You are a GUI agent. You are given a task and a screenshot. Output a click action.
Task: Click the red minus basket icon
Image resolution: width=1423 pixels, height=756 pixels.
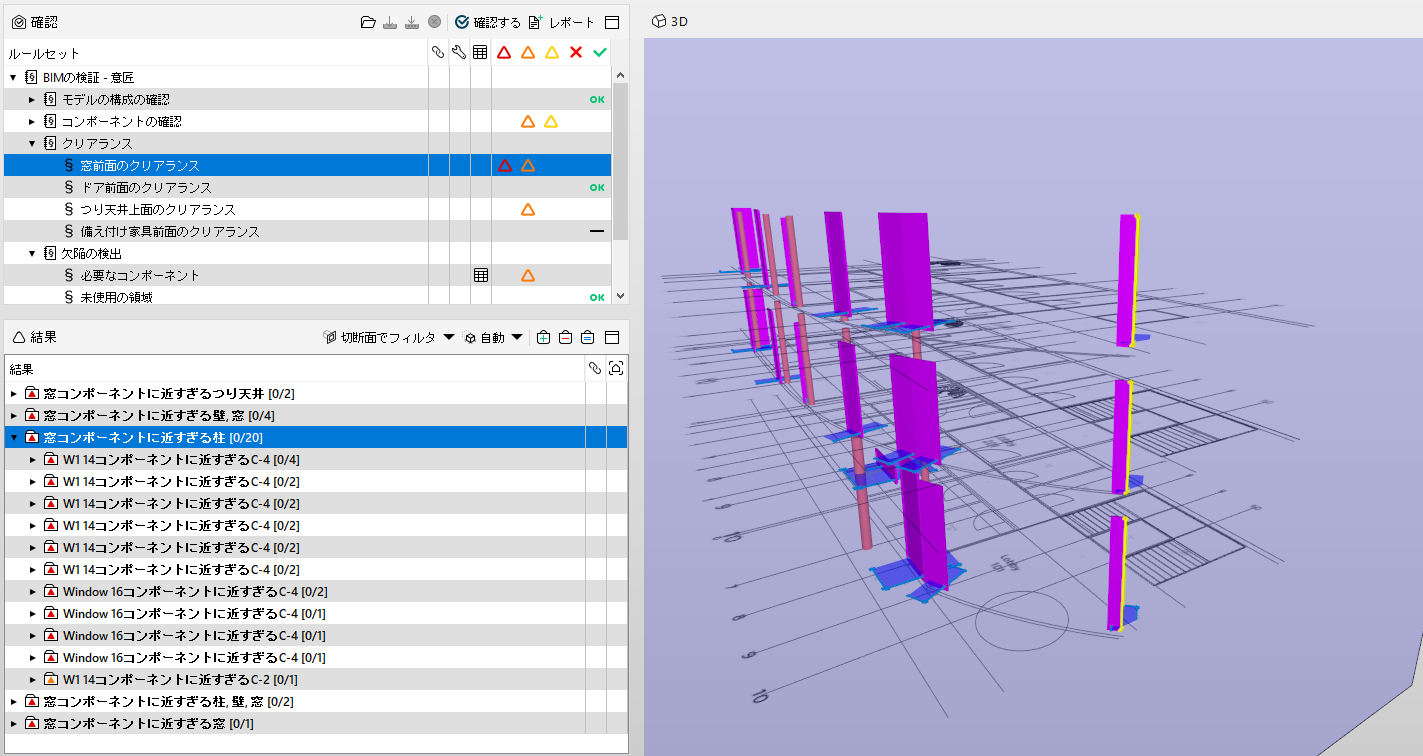[x=565, y=338]
